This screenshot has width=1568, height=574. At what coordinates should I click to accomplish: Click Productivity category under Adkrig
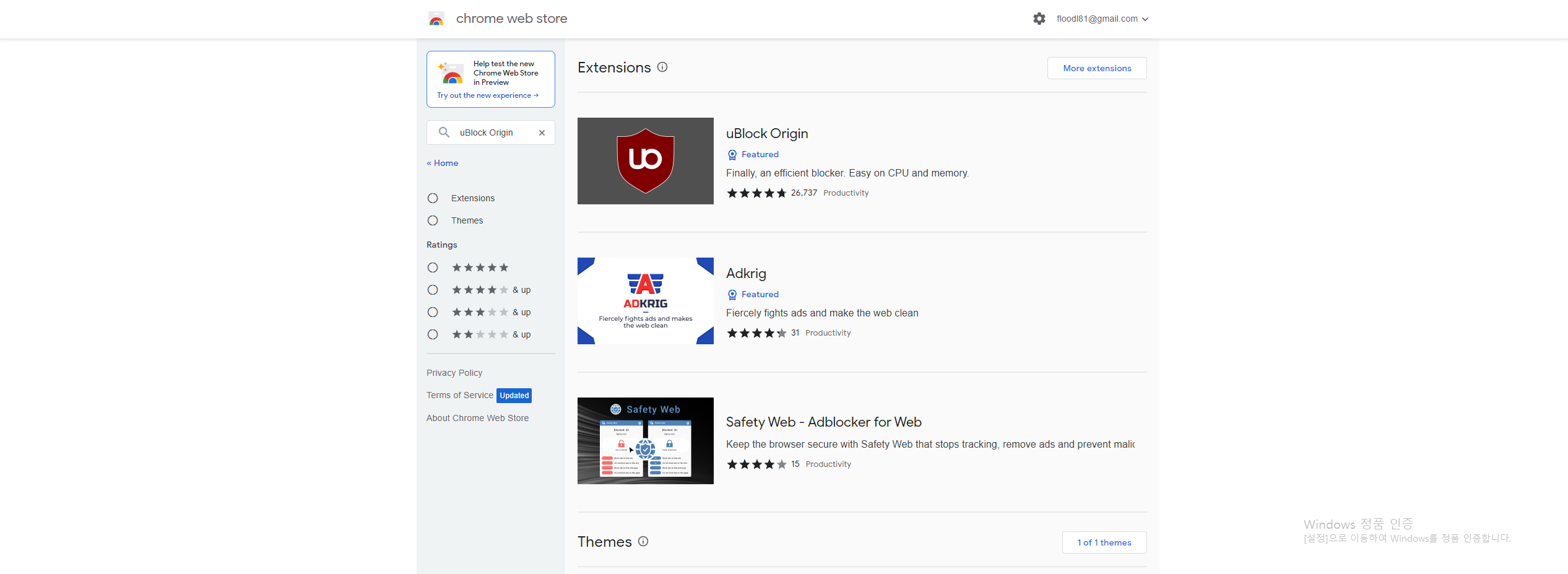[x=828, y=333]
